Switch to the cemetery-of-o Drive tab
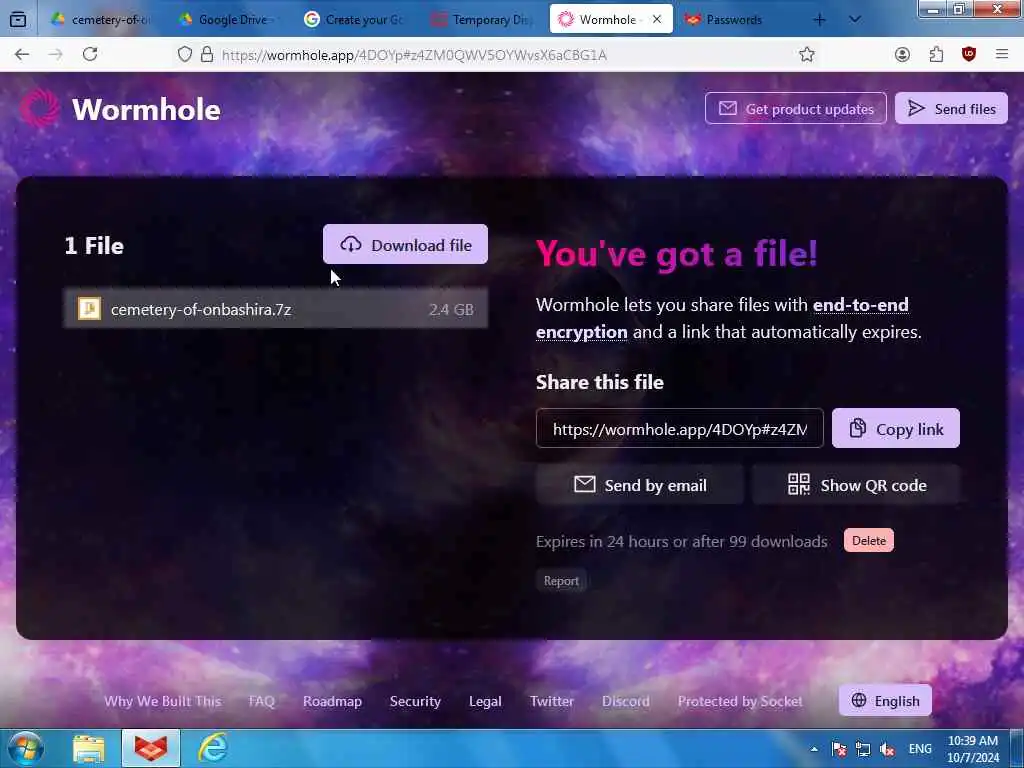 point(101,20)
